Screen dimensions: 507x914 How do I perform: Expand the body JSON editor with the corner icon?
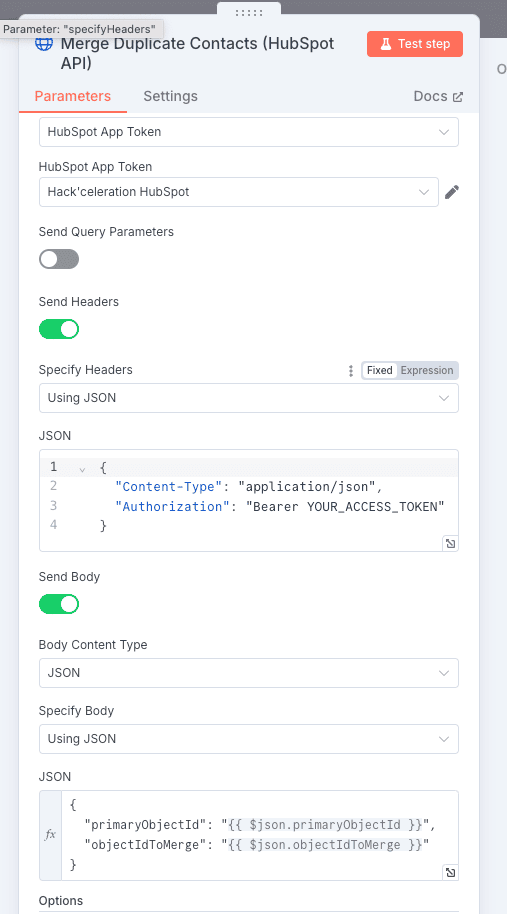coord(450,872)
